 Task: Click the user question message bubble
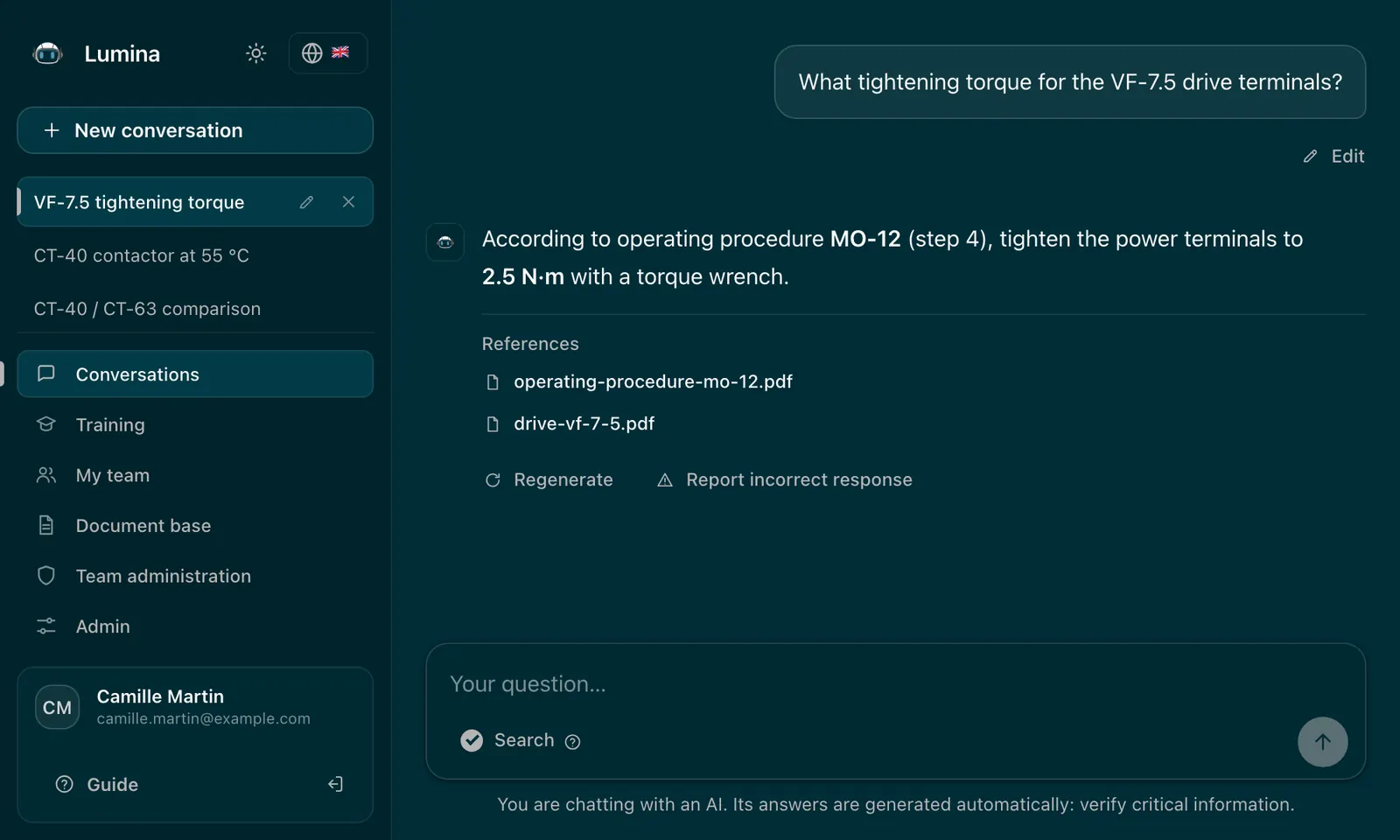click(1069, 82)
